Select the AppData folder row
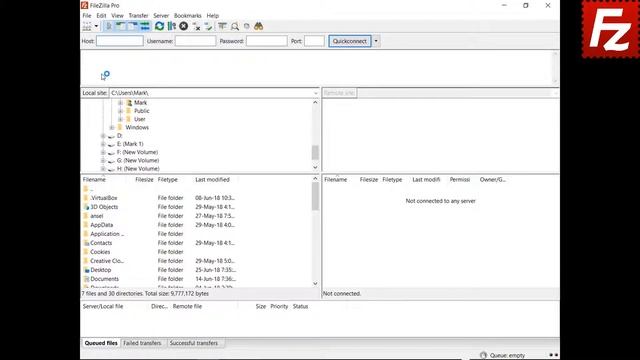Image resolution: width=640 pixels, height=360 pixels. coord(197,225)
